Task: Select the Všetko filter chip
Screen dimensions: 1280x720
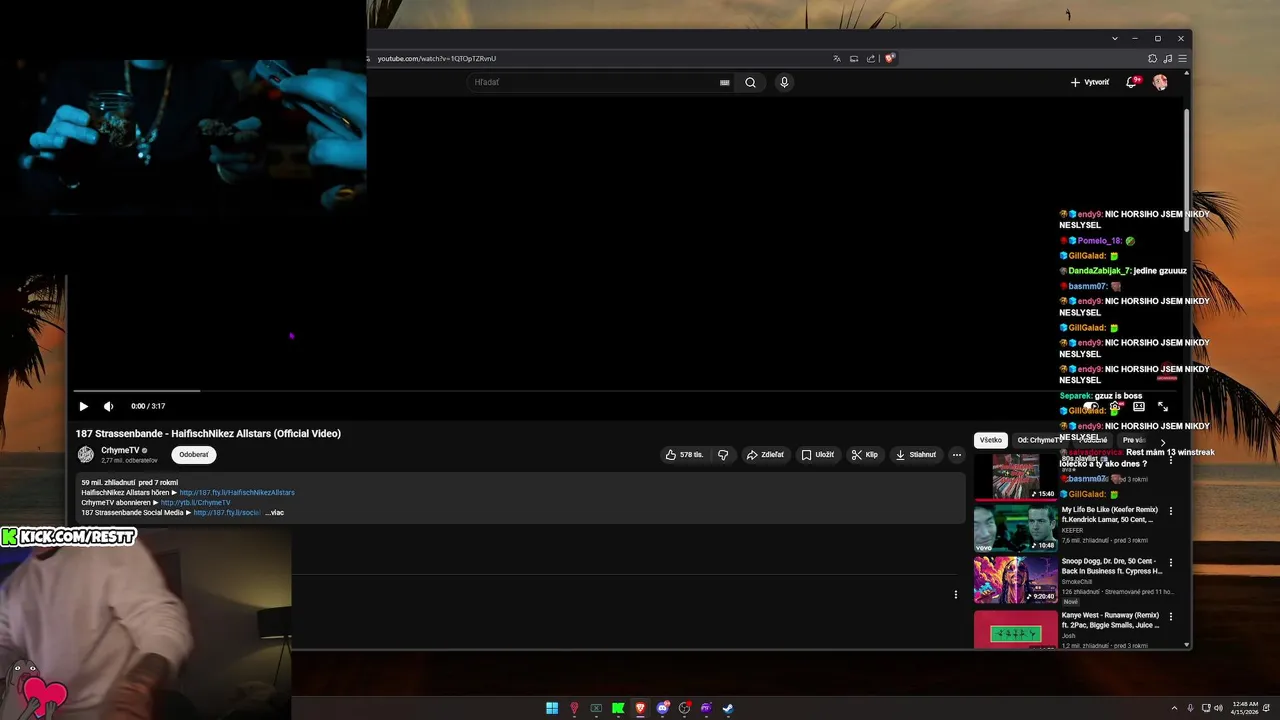Action: [991, 440]
